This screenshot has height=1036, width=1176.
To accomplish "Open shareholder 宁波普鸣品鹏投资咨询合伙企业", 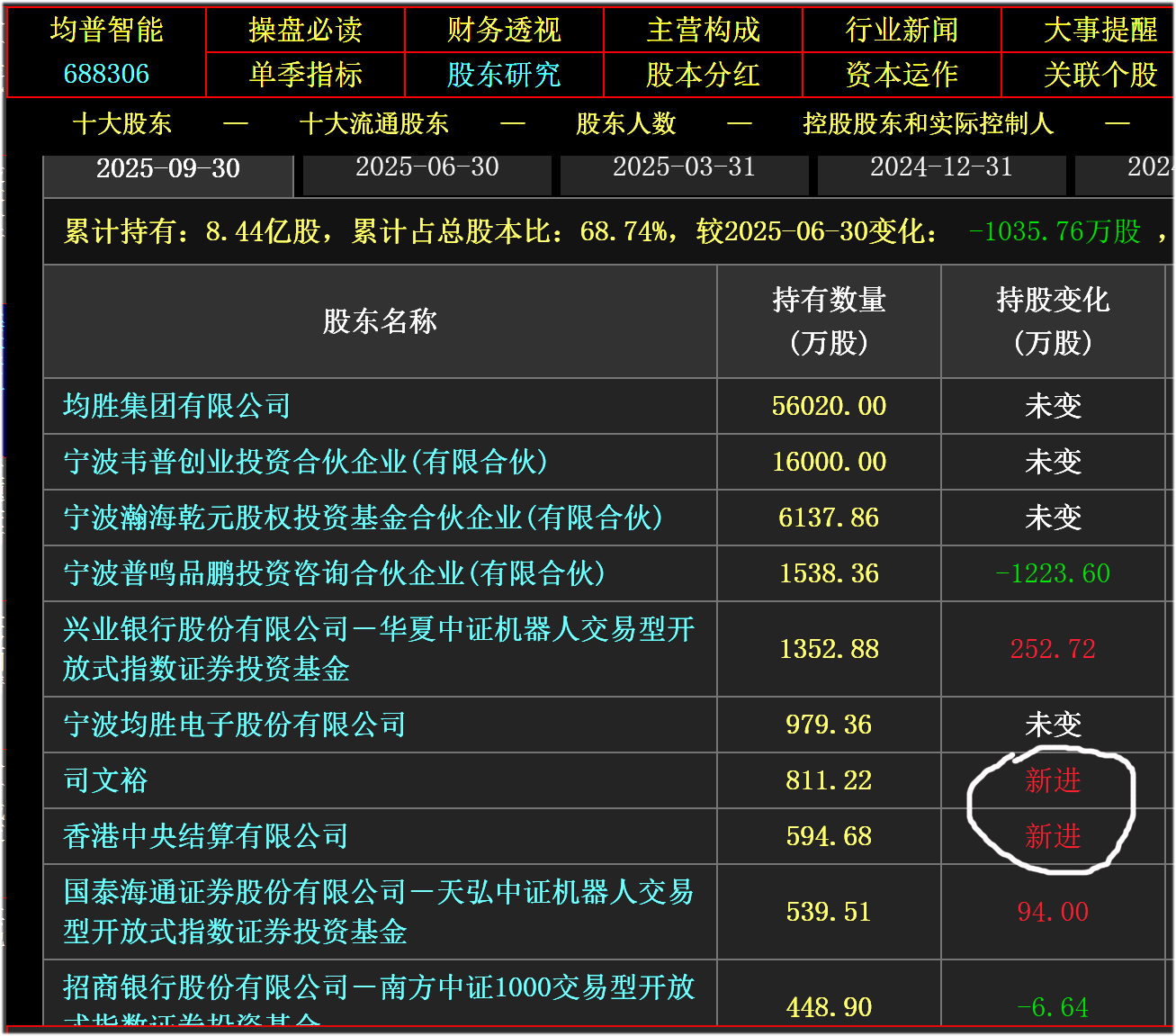I will tap(335, 573).
